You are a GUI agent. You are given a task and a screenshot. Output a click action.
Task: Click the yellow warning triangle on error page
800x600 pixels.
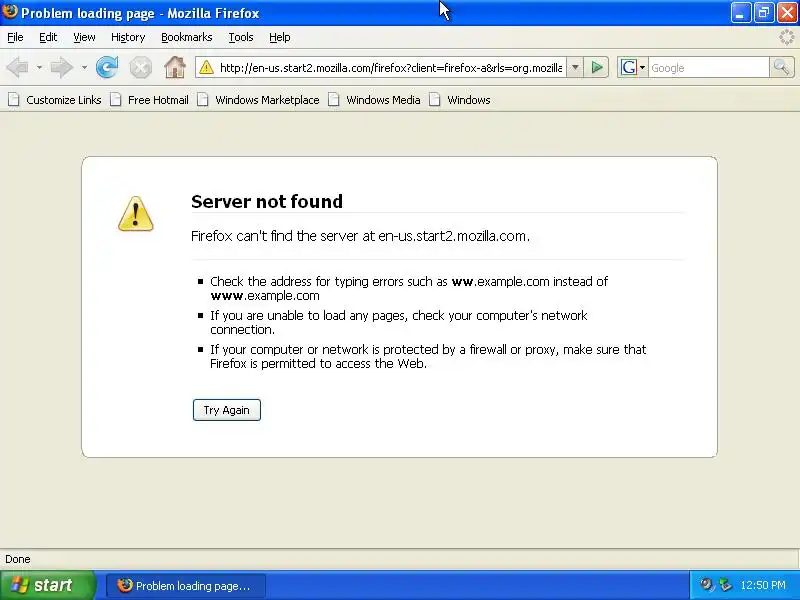click(136, 214)
